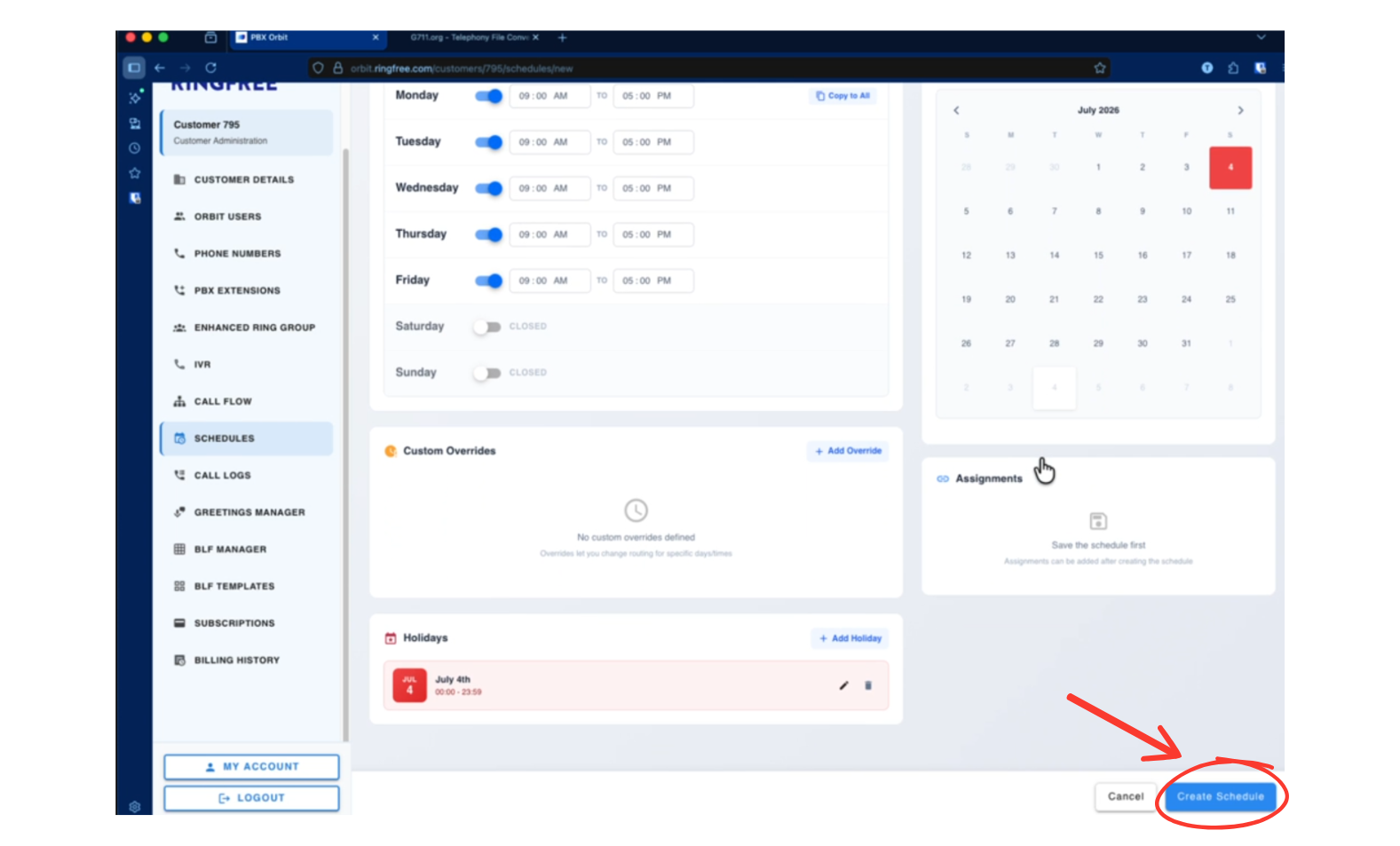Enable the Saturday schedule toggle
This screenshot has height=846, width=1400.
point(486,327)
